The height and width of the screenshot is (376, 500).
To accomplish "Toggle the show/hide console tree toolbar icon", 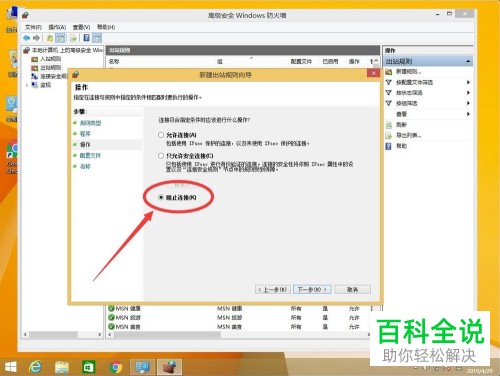I will click(x=60, y=38).
